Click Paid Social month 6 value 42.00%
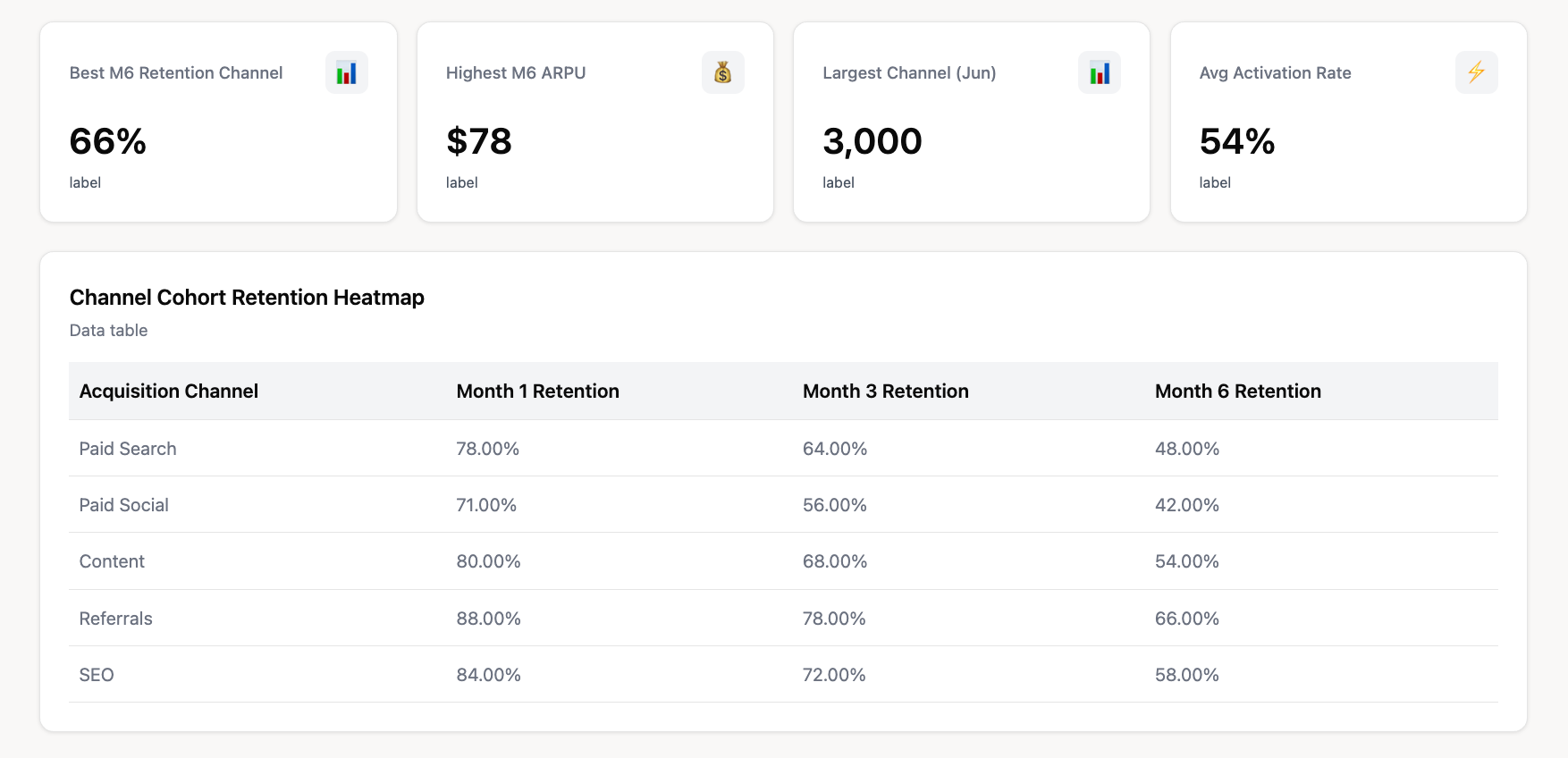1568x758 pixels. click(1187, 505)
